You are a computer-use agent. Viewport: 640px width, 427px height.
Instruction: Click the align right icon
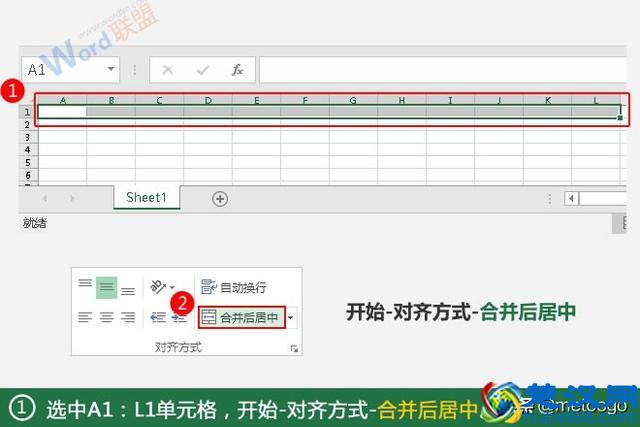tap(128, 317)
